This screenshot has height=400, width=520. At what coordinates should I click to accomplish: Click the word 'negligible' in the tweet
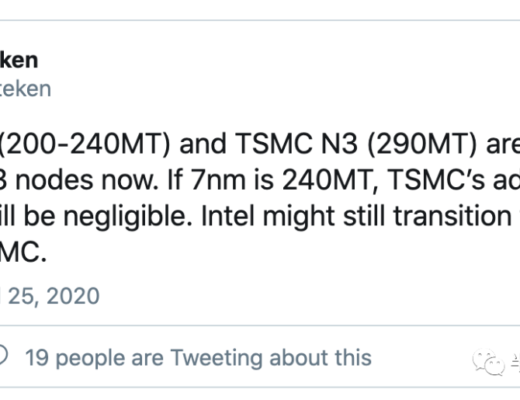[x=128, y=217]
